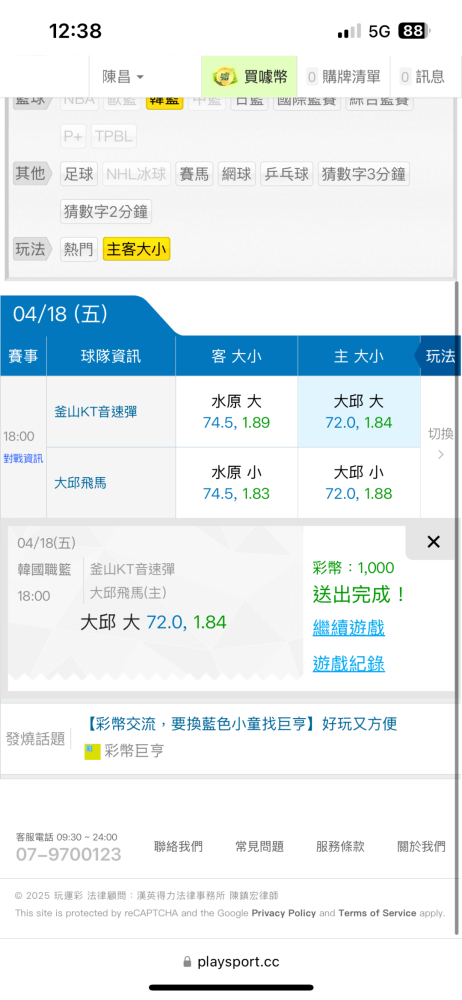
Task: Open 訊息 messages
Action: click(422, 77)
